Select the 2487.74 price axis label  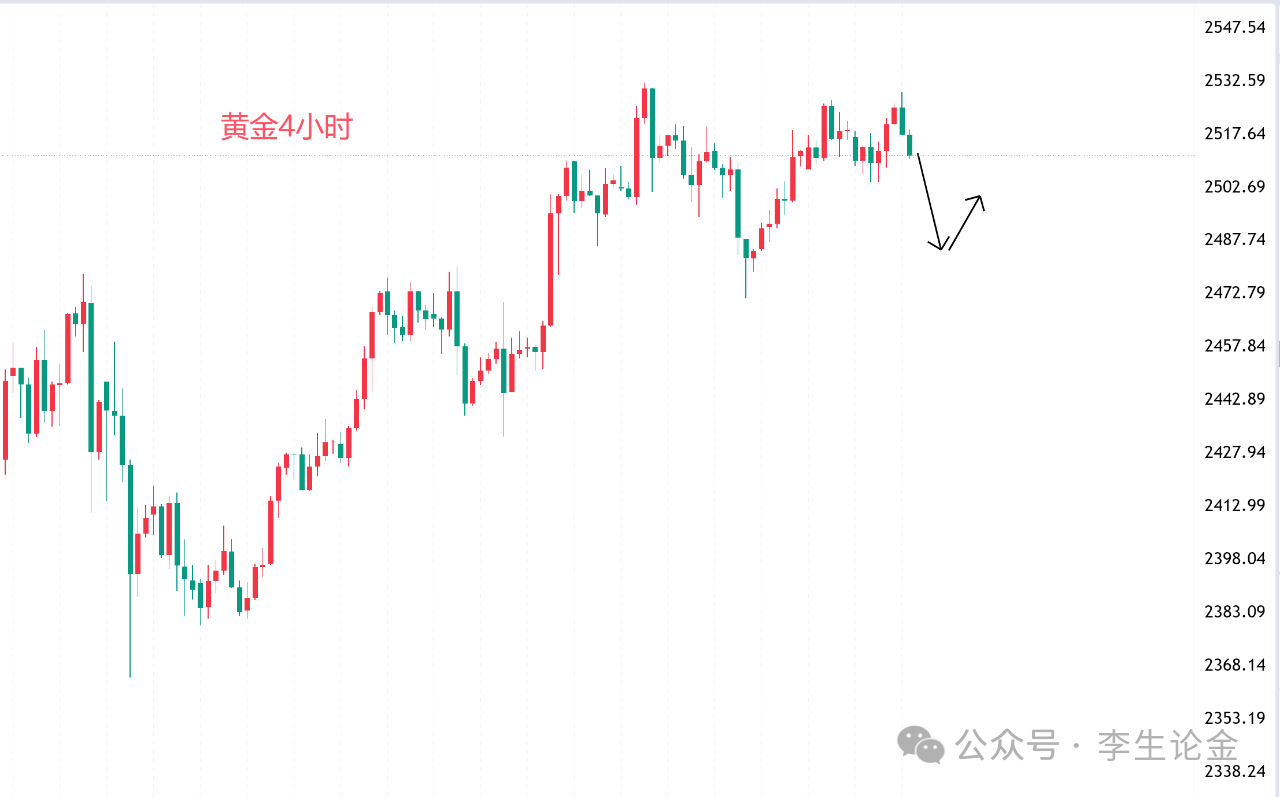(1234, 239)
